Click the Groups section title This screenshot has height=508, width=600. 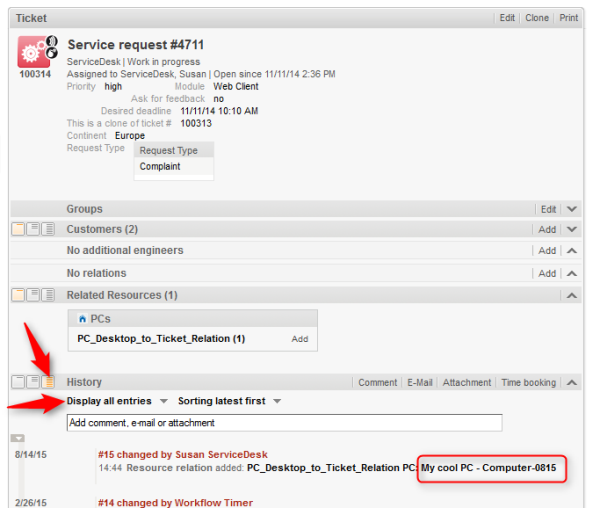85,209
